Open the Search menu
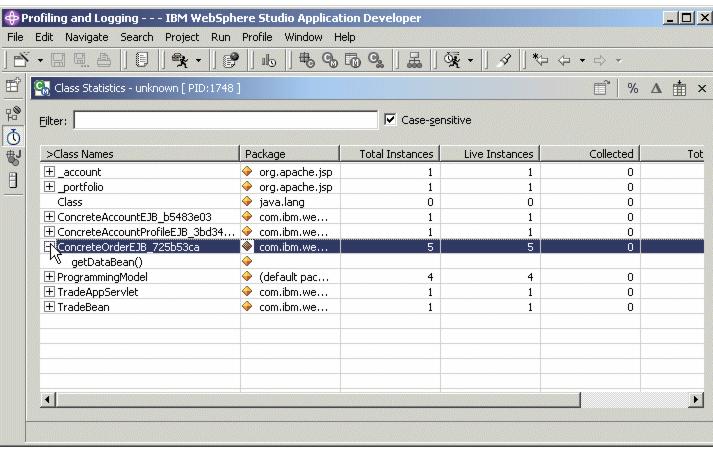Viewport: 713px width, 457px height. [x=136, y=37]
